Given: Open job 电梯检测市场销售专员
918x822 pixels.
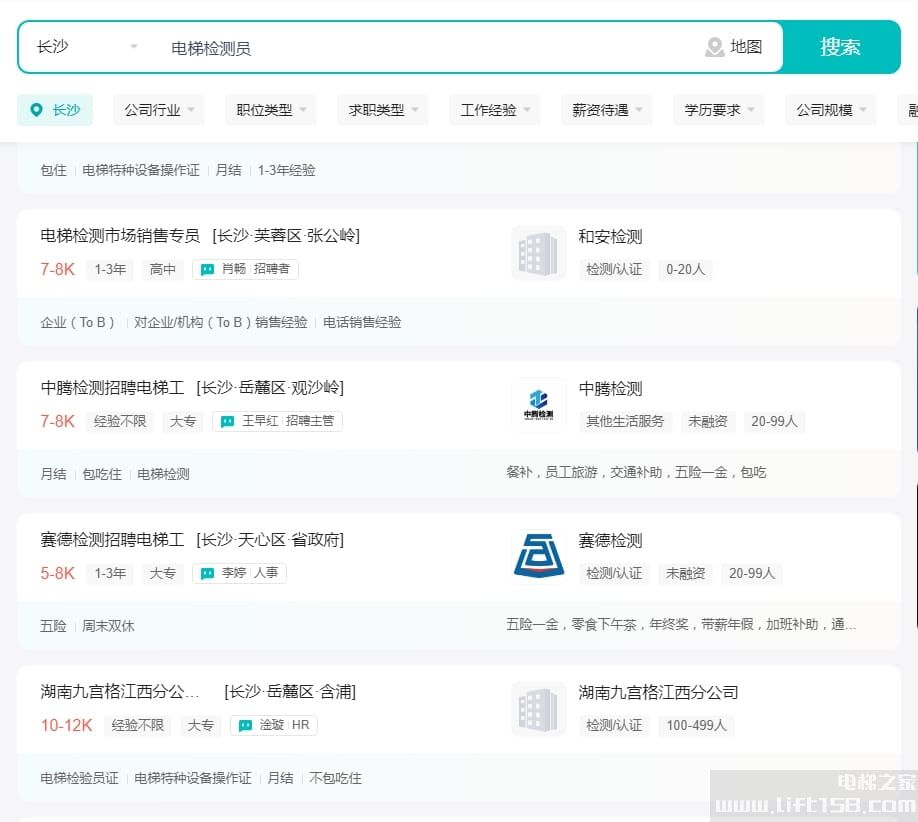Looking at the screenshot, I should point(120,235).
